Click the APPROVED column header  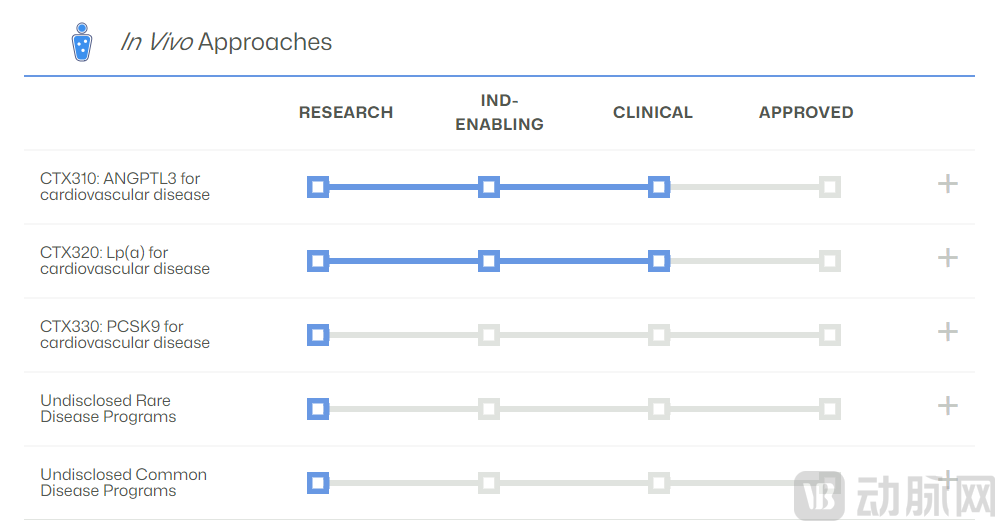(x=806, y=113)
